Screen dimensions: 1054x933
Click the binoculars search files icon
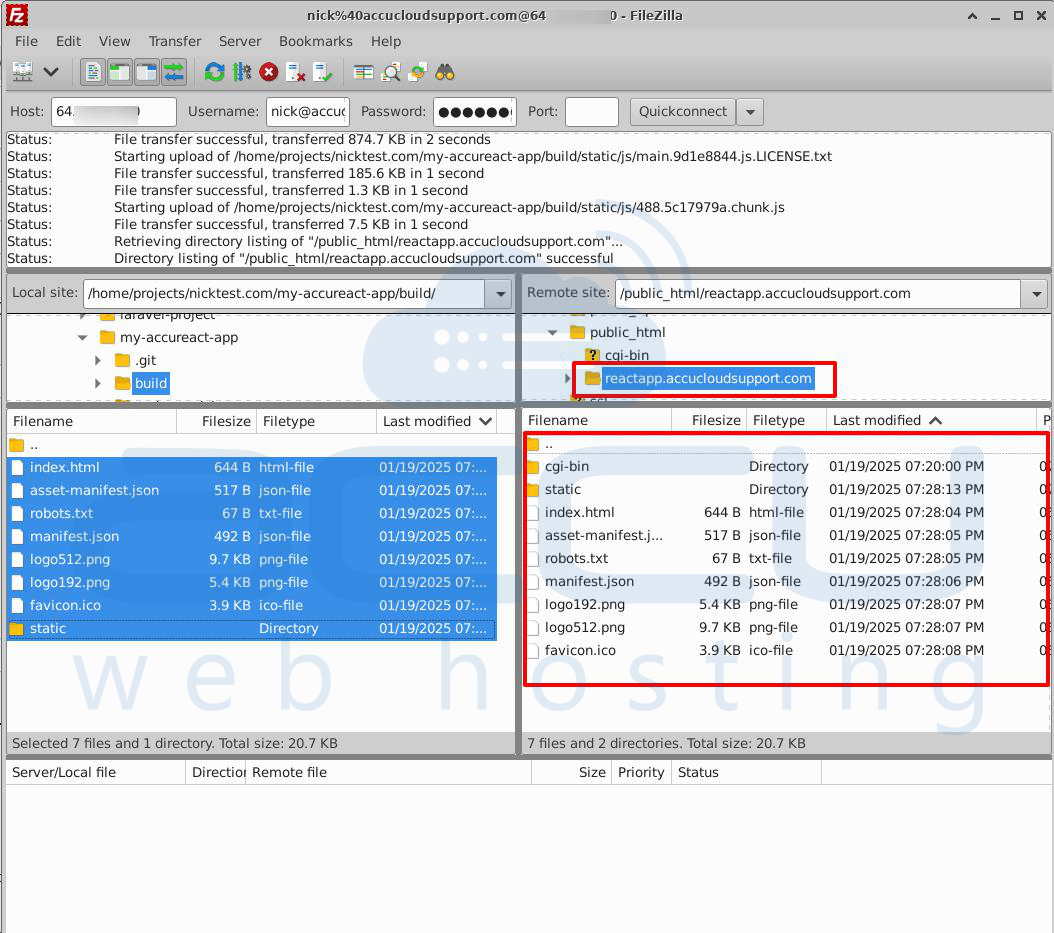pyautogui.click(x=445, y=72)
